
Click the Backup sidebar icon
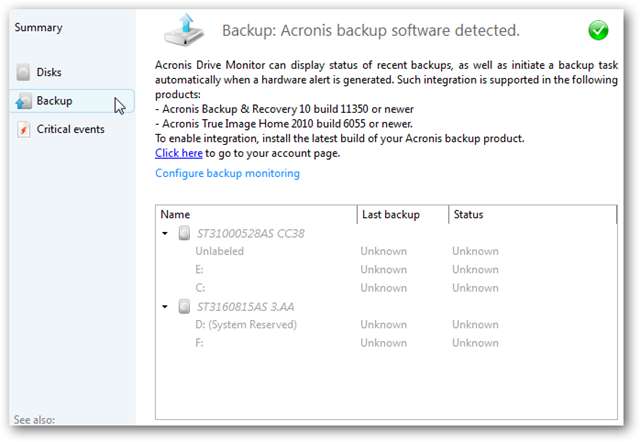[x=22, y=101]
